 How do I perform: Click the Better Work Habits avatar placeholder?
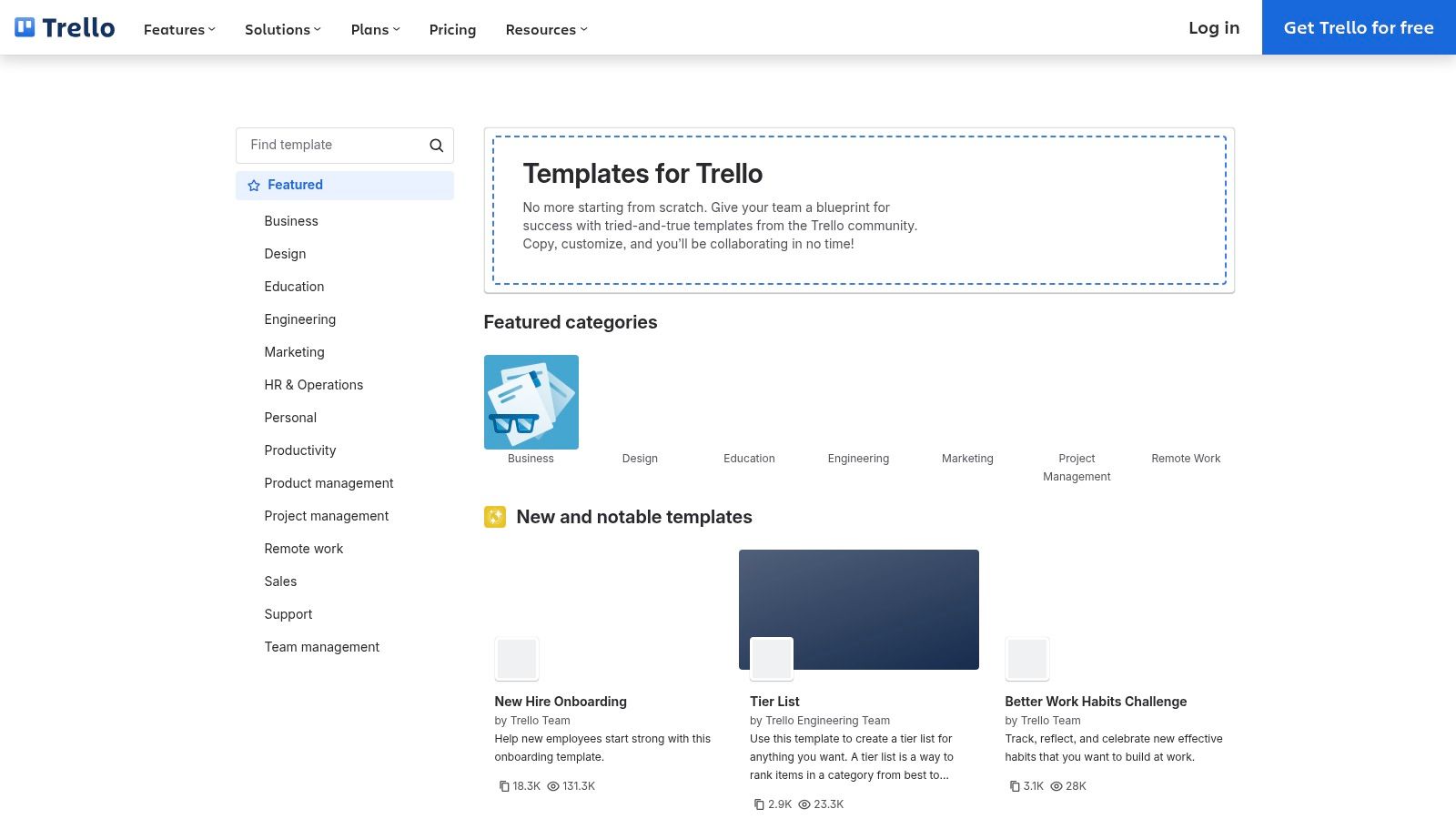point(1027,659)
